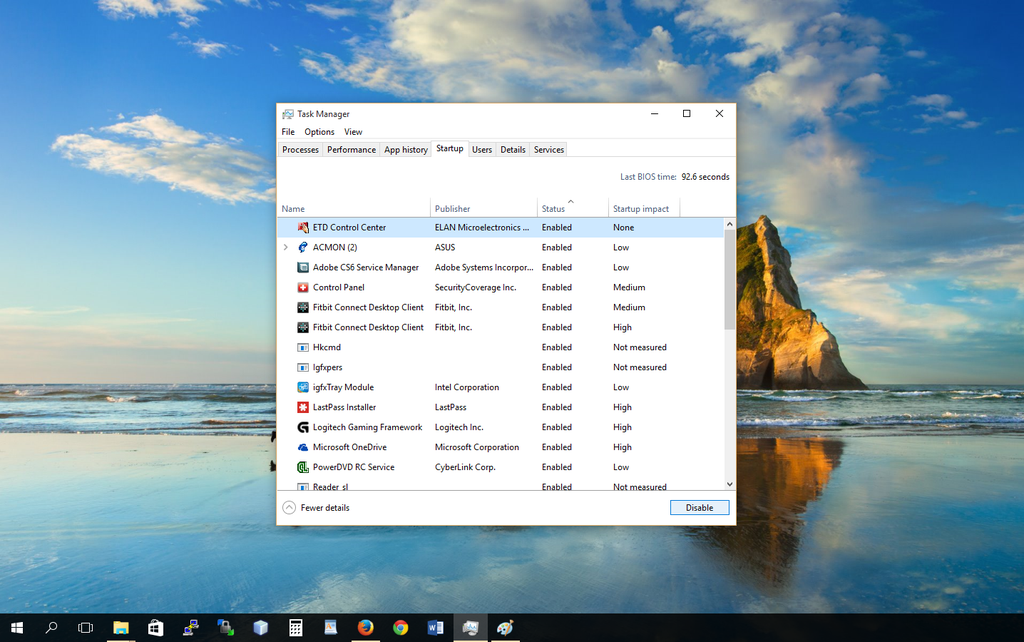This screenshot has height=642, width=1024.
Task: Click the High-impact Fitbit Connect Desktop Client icon
Action: point(303,327)
